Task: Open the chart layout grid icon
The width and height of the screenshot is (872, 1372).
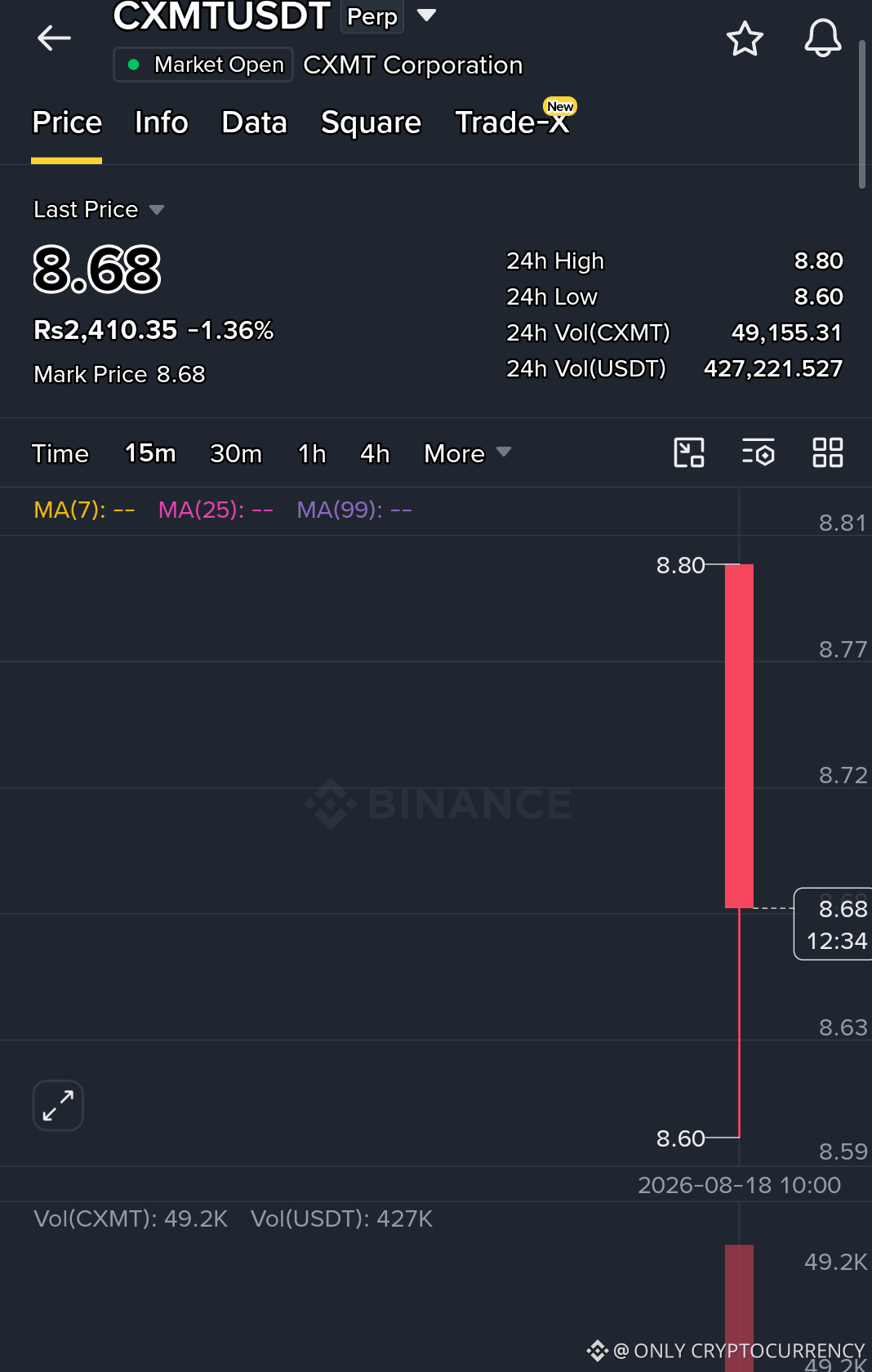Action: [x=828, y=452]
